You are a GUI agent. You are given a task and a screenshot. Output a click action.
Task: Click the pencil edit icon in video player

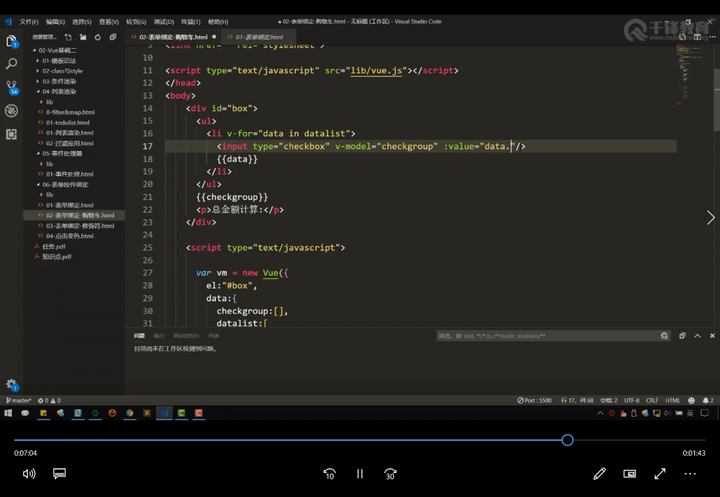(x=599, y=474)
